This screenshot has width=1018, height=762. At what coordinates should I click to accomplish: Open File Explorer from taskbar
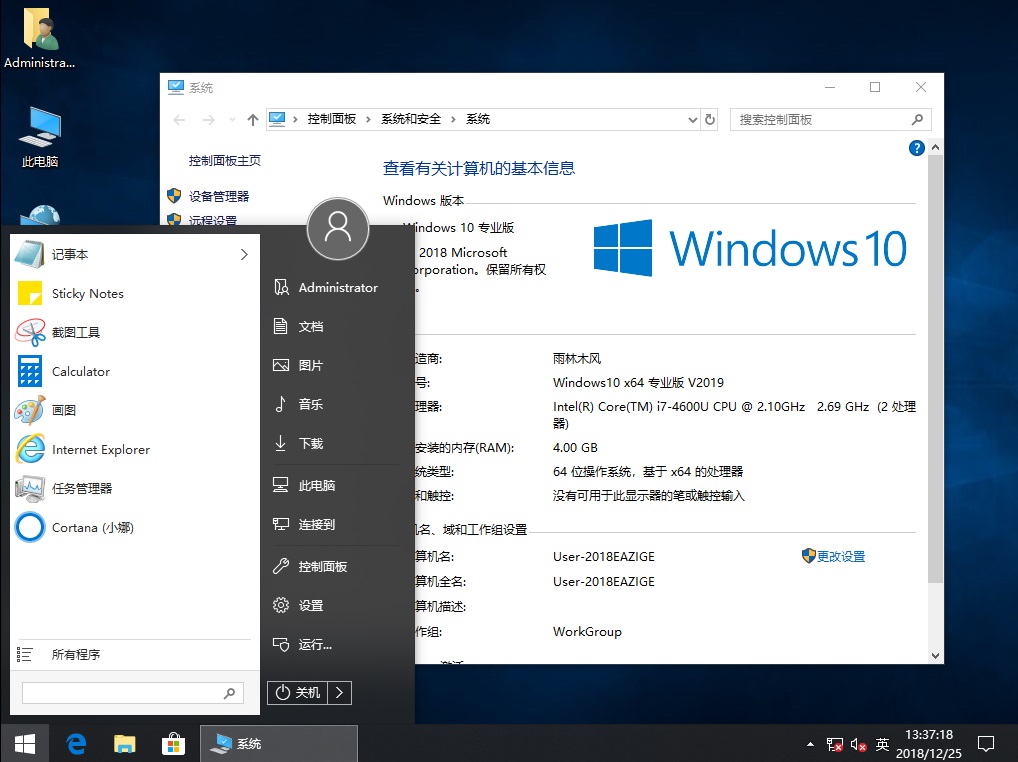point(125,743)
